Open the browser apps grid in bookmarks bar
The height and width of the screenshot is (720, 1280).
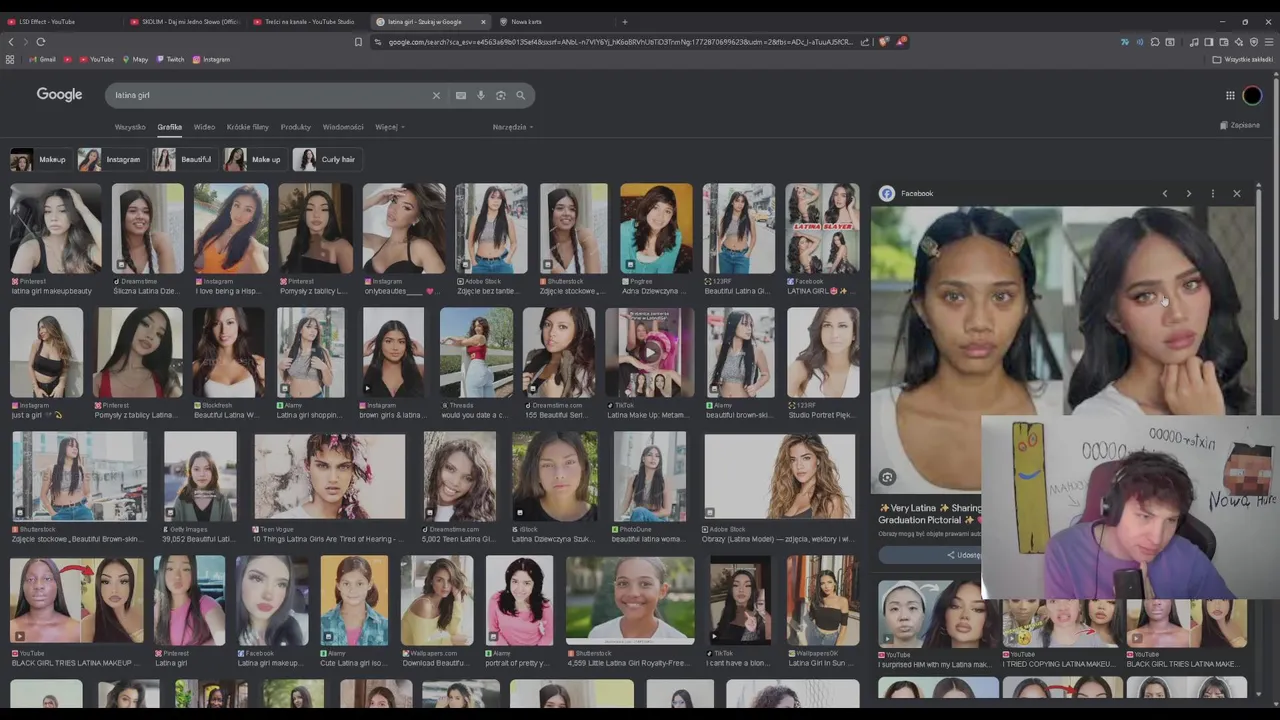pos(10,60)
